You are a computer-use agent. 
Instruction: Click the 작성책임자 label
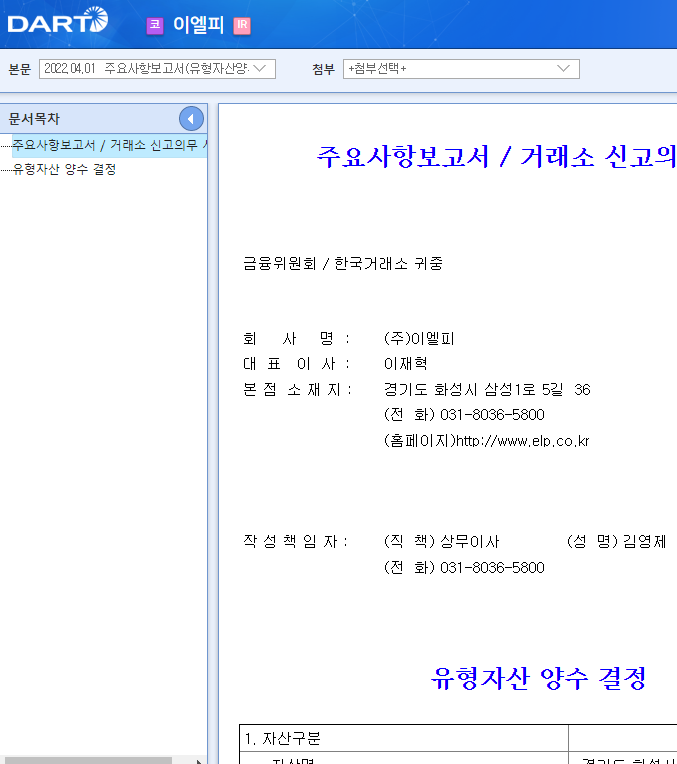[295, 541]
